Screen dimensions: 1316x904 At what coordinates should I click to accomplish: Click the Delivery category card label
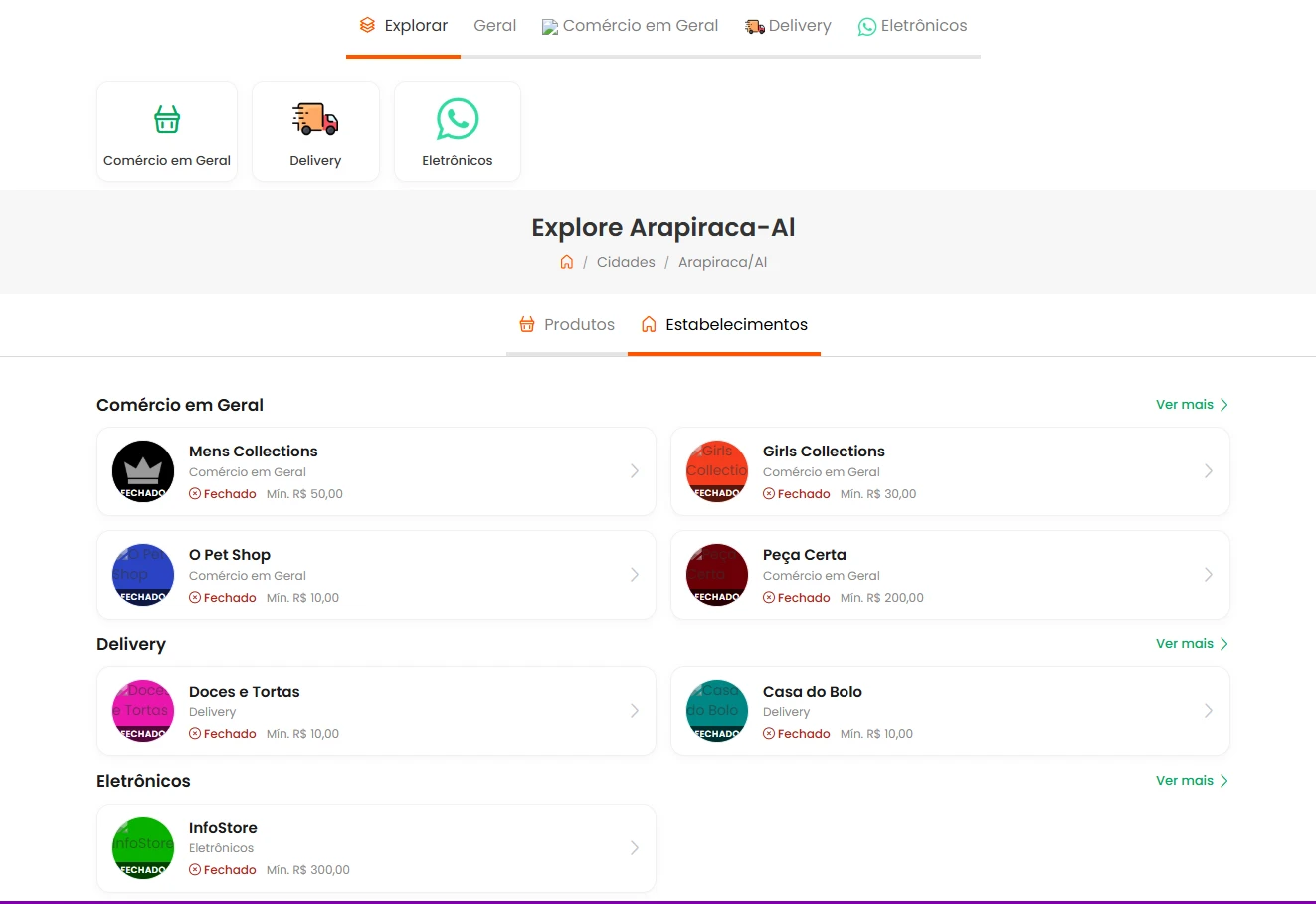point(315,160)
